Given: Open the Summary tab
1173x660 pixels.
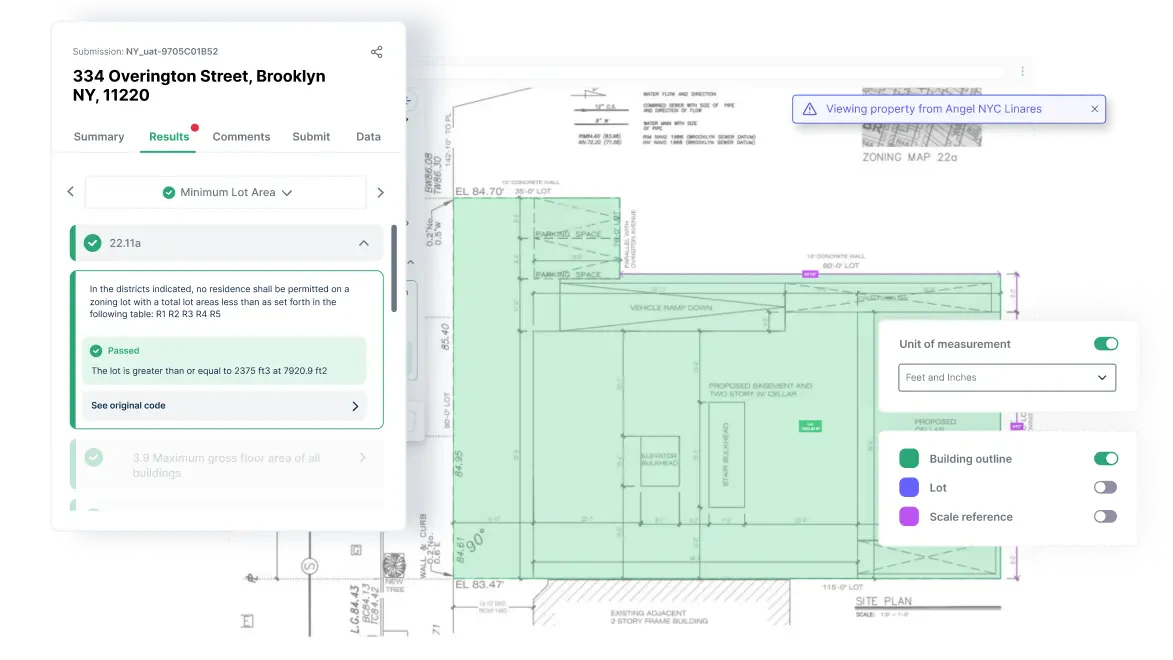Looking at the screenshot, I should pos(98,137).
